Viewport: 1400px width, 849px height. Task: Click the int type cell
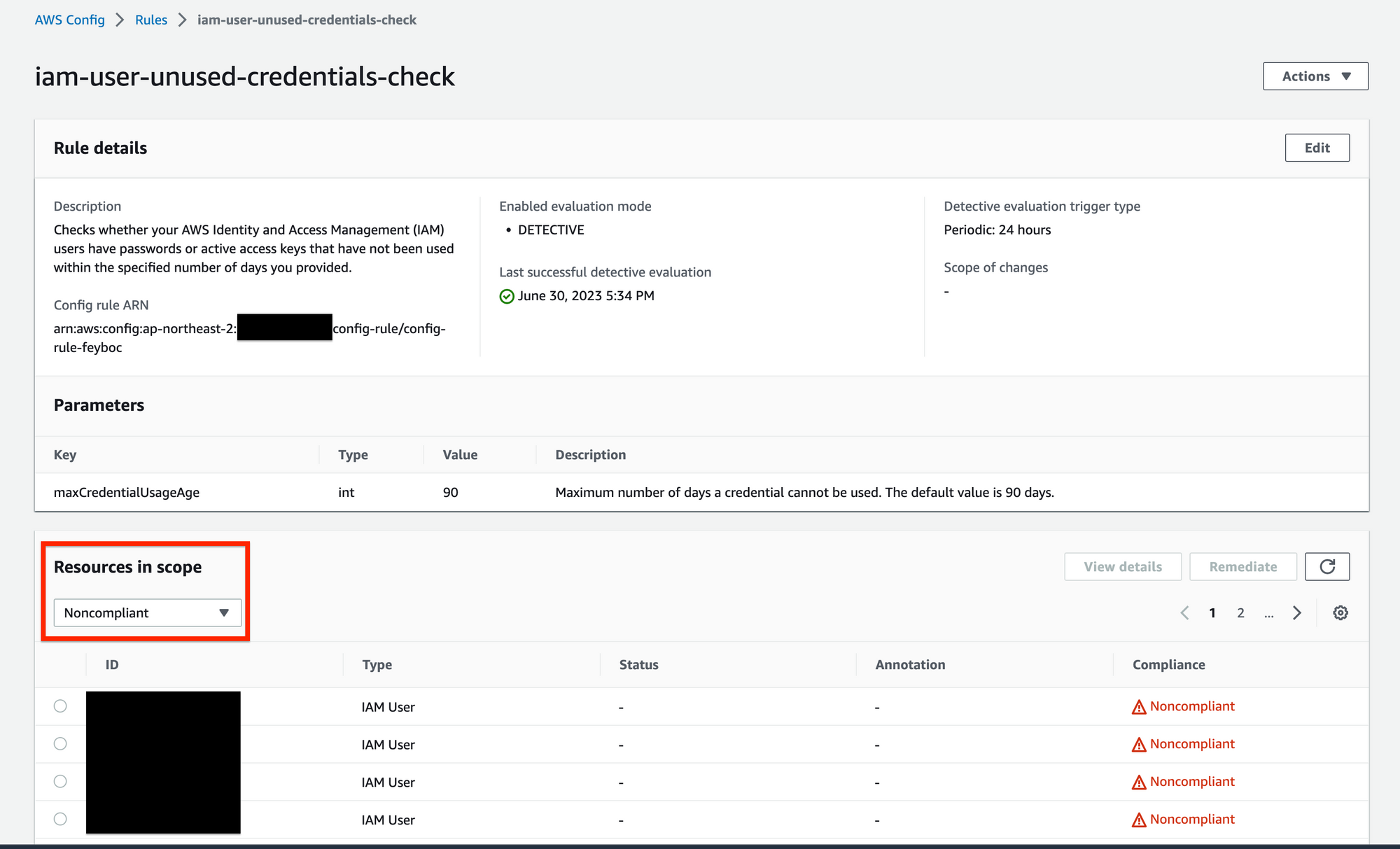click(346, 493)
